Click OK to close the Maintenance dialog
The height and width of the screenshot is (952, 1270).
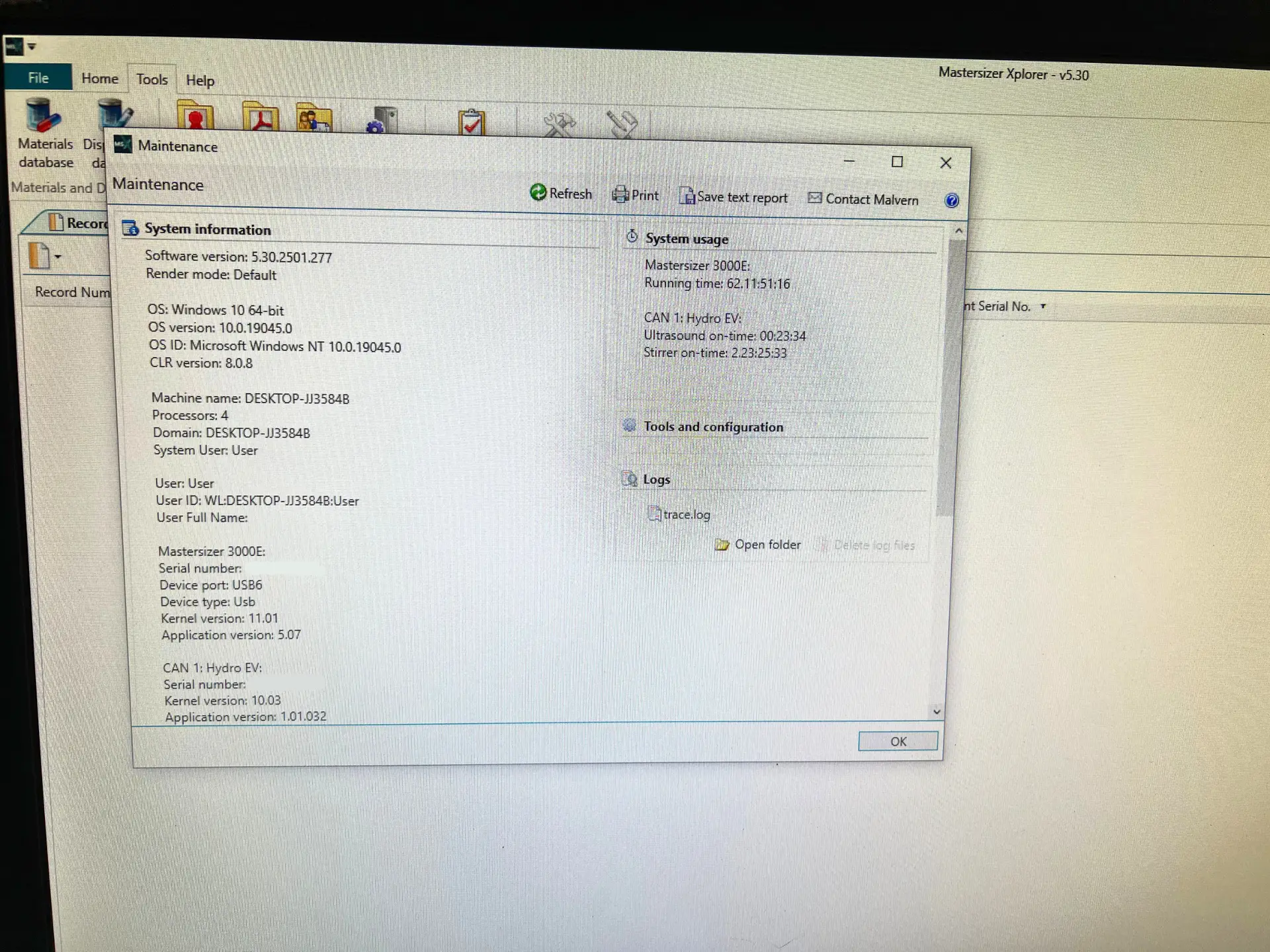click(x=897, y=741)
